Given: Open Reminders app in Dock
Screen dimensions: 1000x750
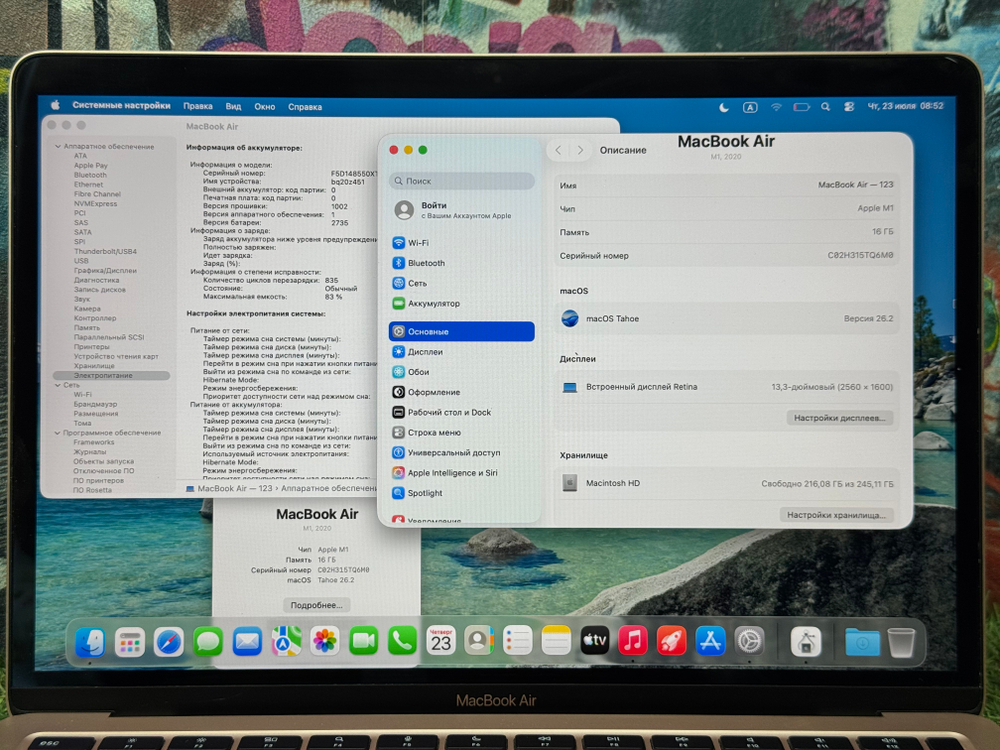Looking at the screenshot, I should tap(517, 642).
